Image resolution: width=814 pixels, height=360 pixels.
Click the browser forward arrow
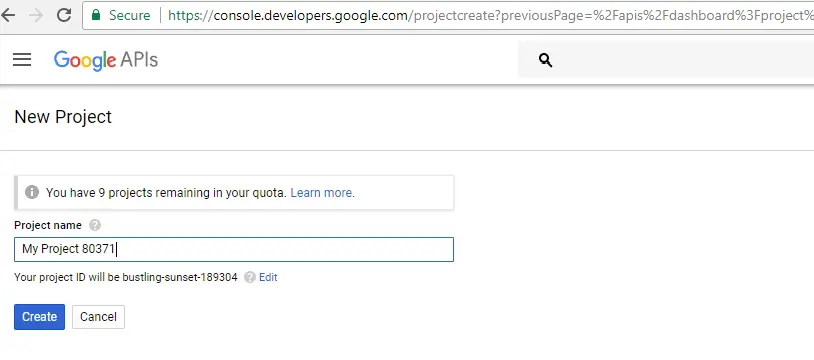(x=36, y=15)
